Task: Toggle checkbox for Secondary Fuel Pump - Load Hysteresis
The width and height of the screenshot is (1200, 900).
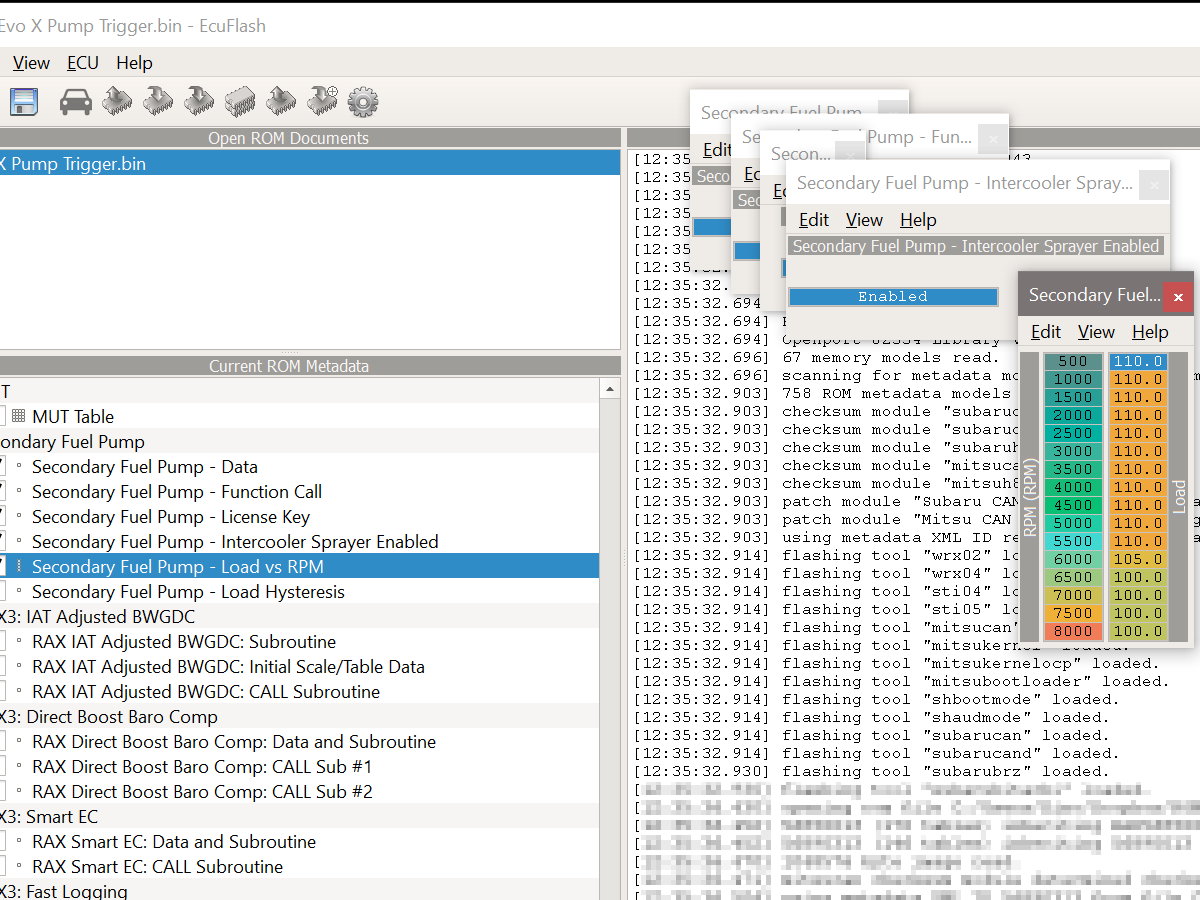Action: [3, 591]
